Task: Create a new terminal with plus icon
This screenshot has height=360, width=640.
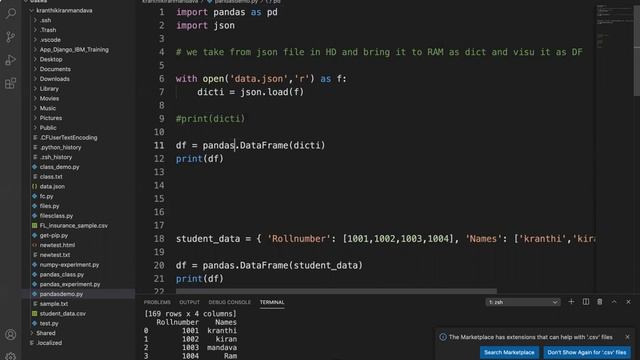Action: (571, 302)
